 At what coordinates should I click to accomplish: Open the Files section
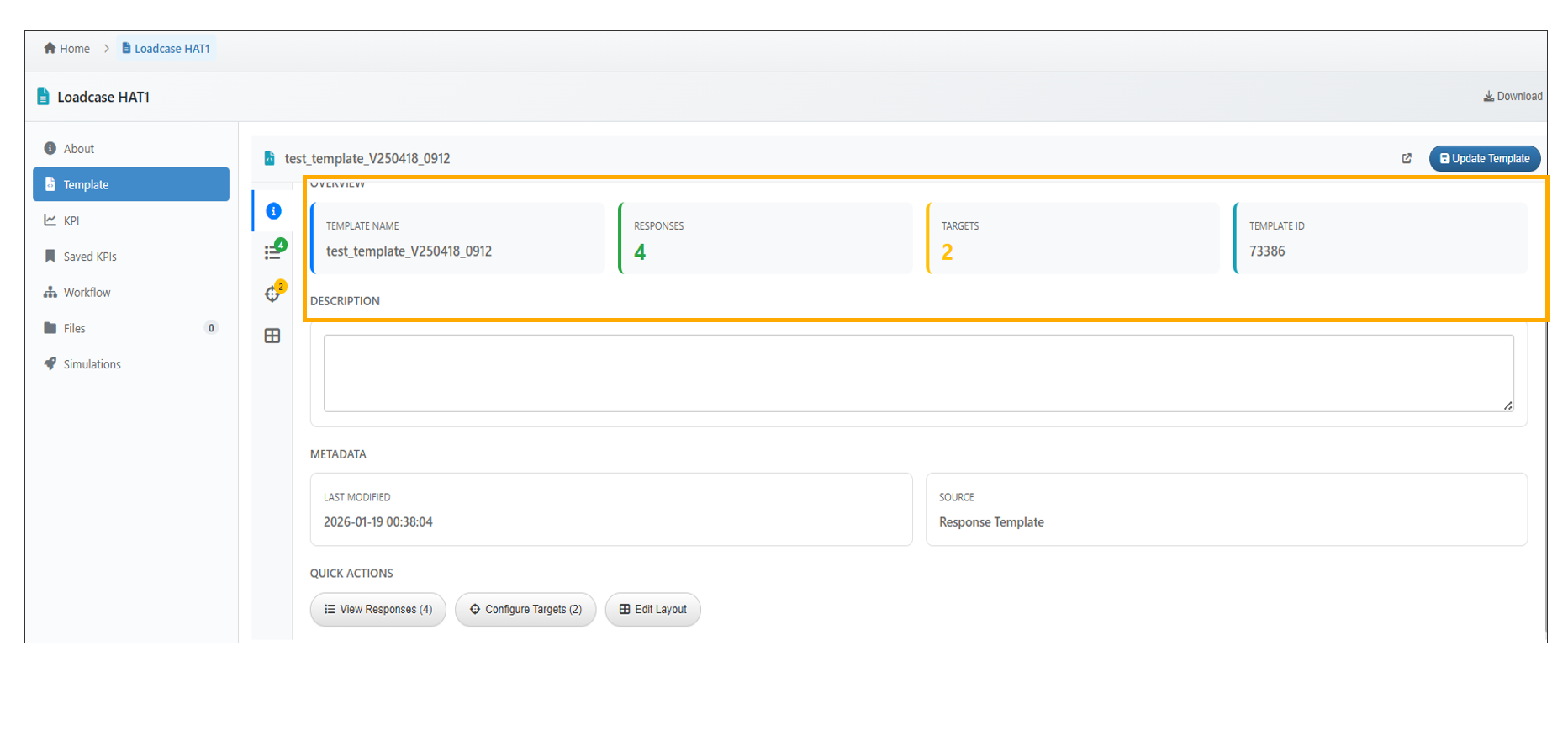click(75, 328)
